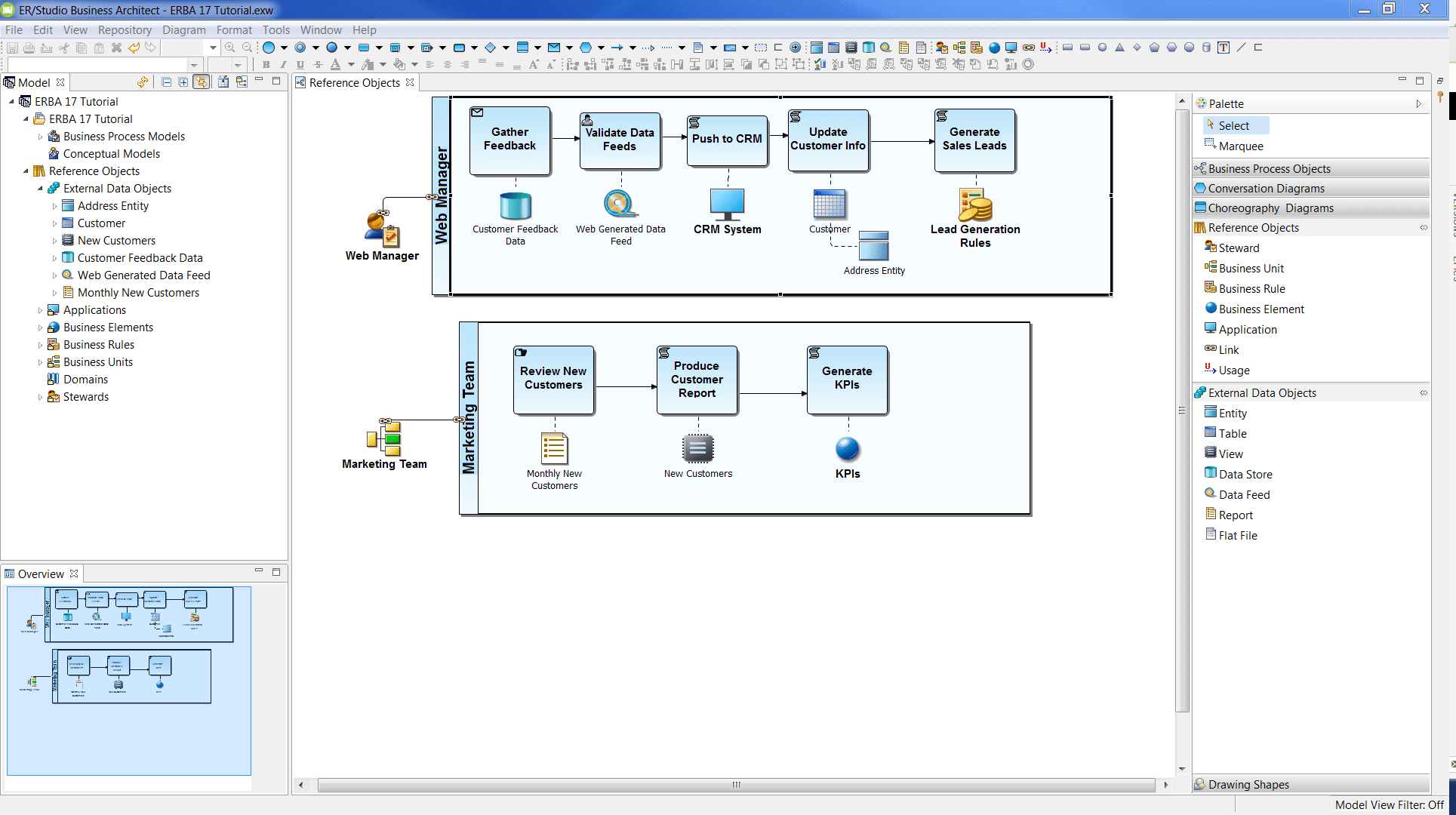The image size is (1456, 815).
Task: Expand the Applications tree node
Action: coord(41,310)
